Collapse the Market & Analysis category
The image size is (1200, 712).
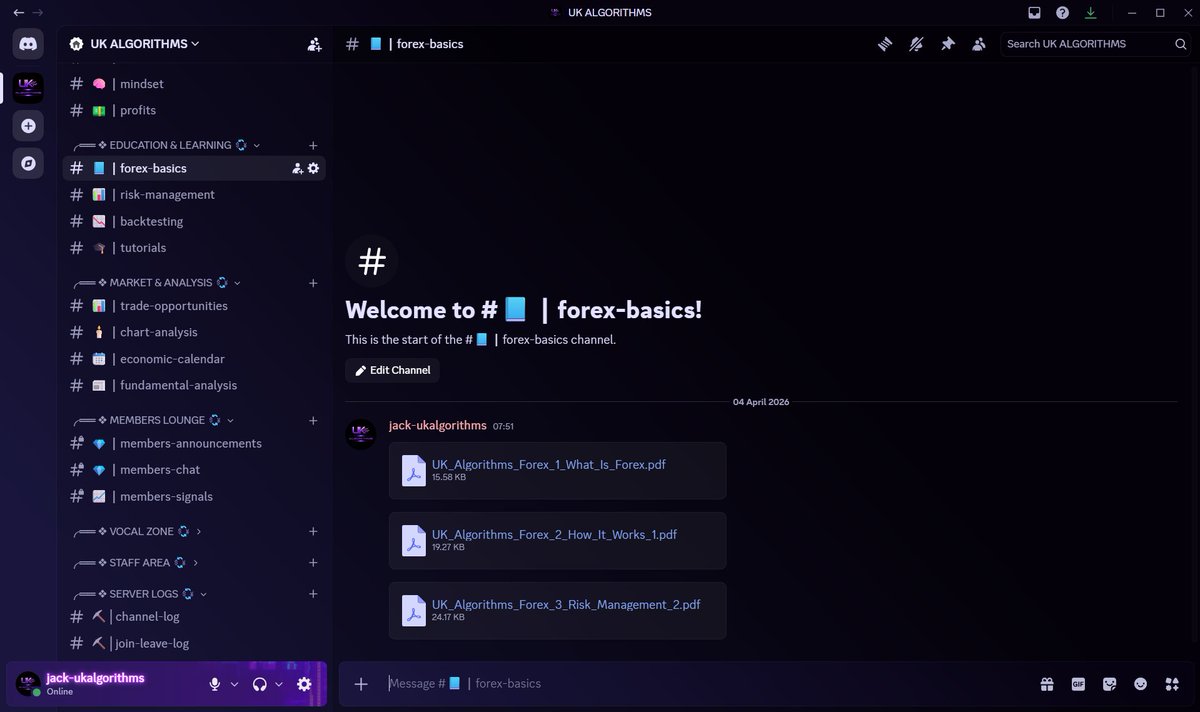point(157,283)
